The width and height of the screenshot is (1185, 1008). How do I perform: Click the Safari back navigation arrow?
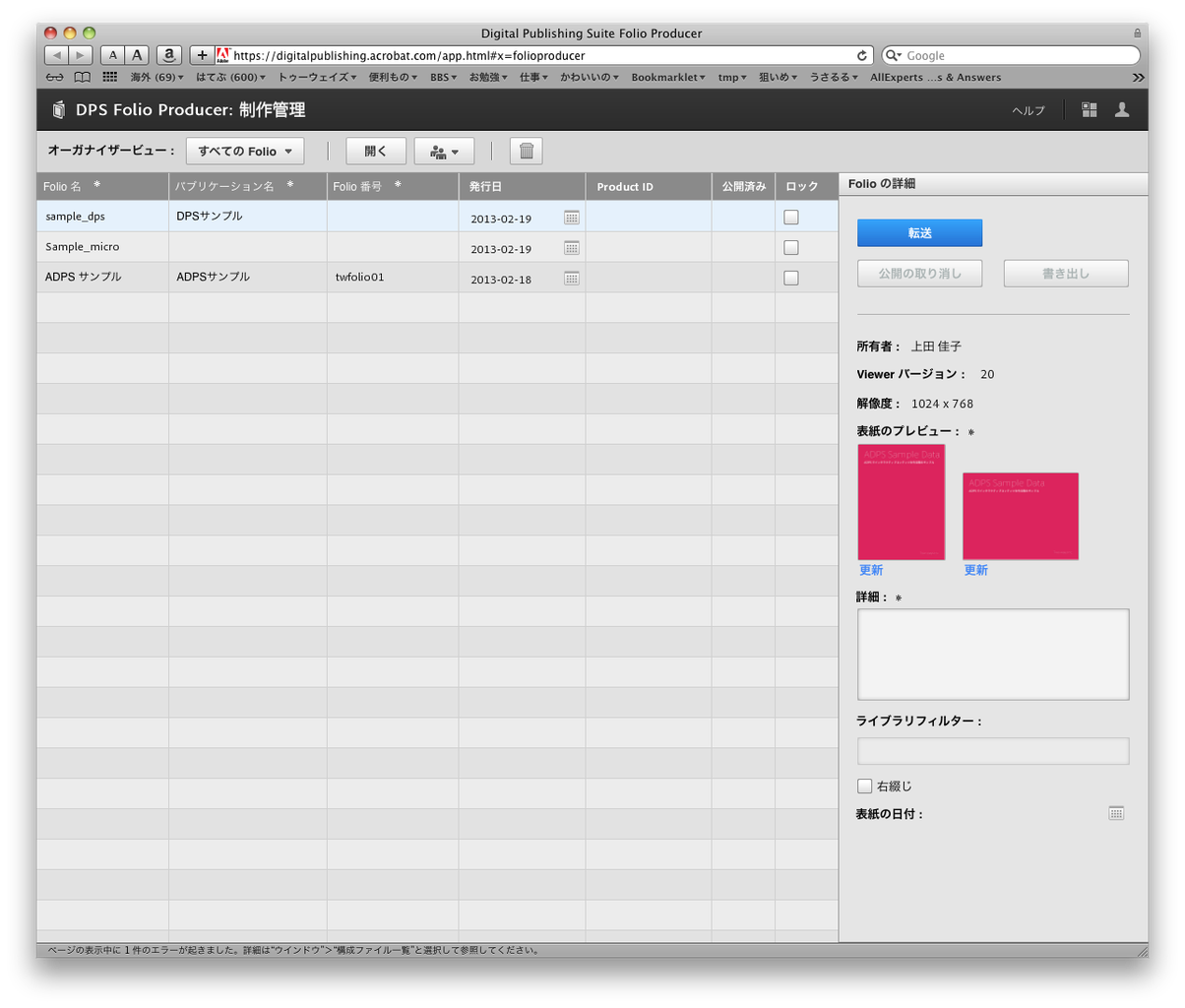click(57, 56)
